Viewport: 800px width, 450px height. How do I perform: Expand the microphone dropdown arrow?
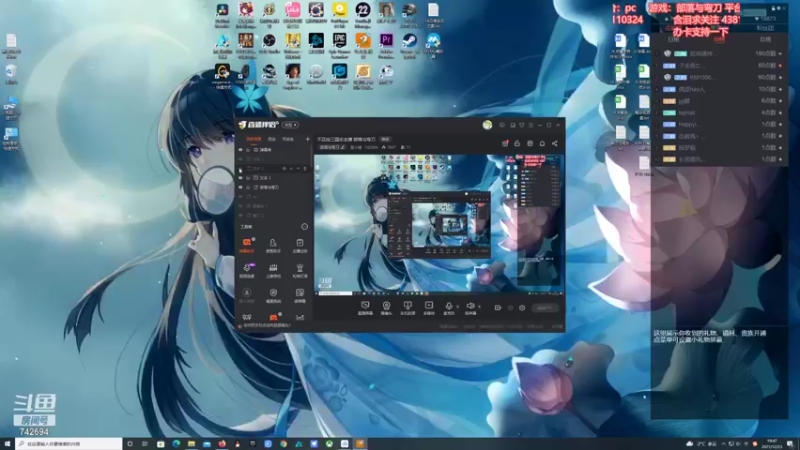point(457,307)
